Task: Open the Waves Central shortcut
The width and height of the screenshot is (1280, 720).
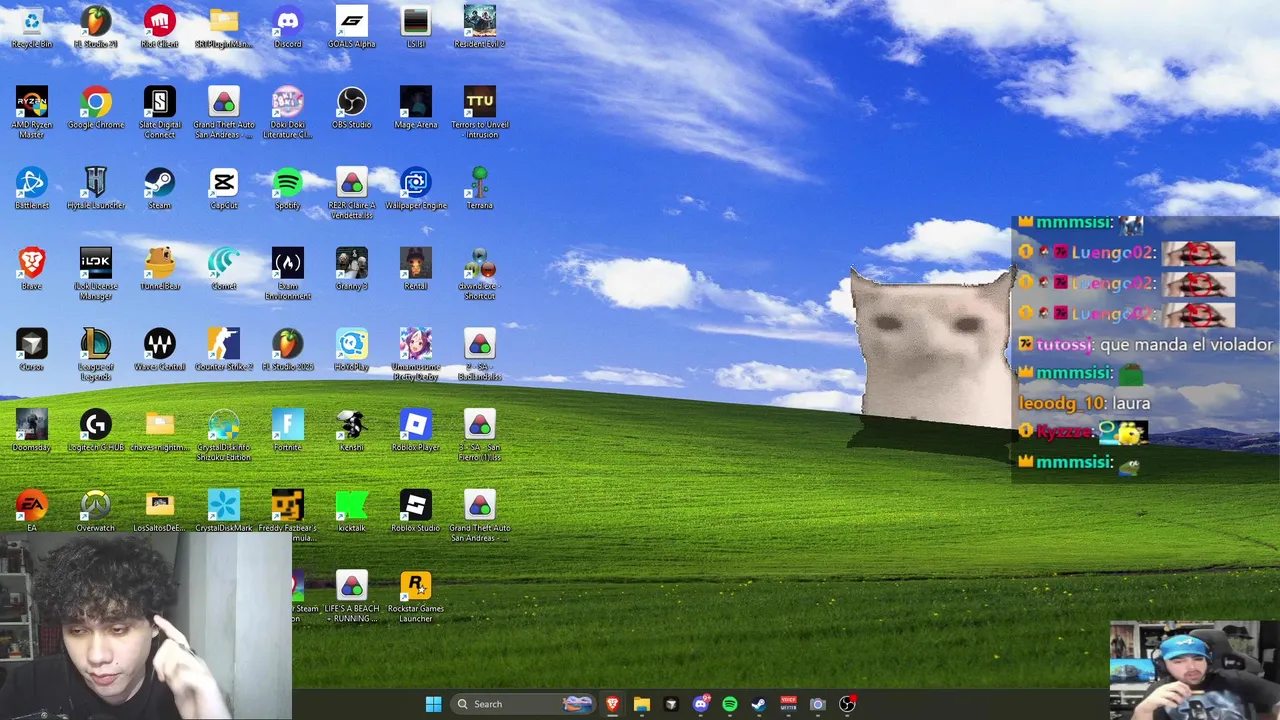Action: coord(160,350)
